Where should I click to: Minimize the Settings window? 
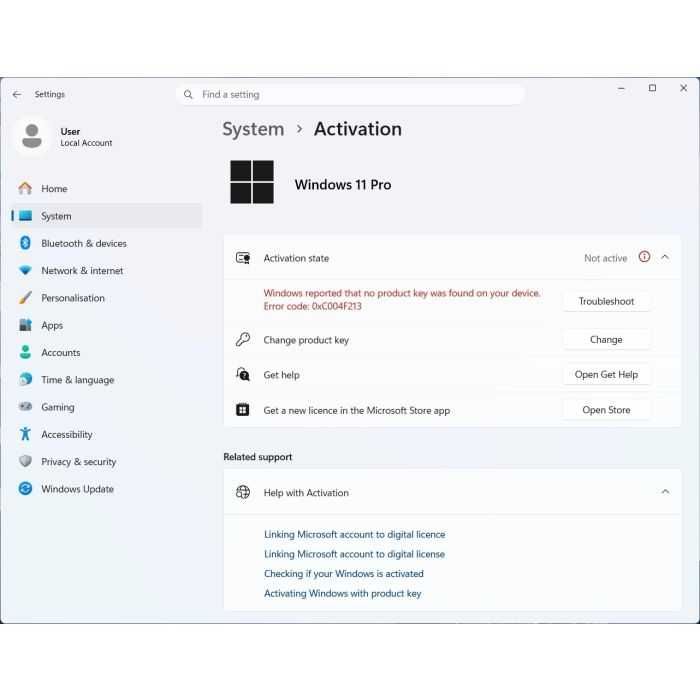621,88
